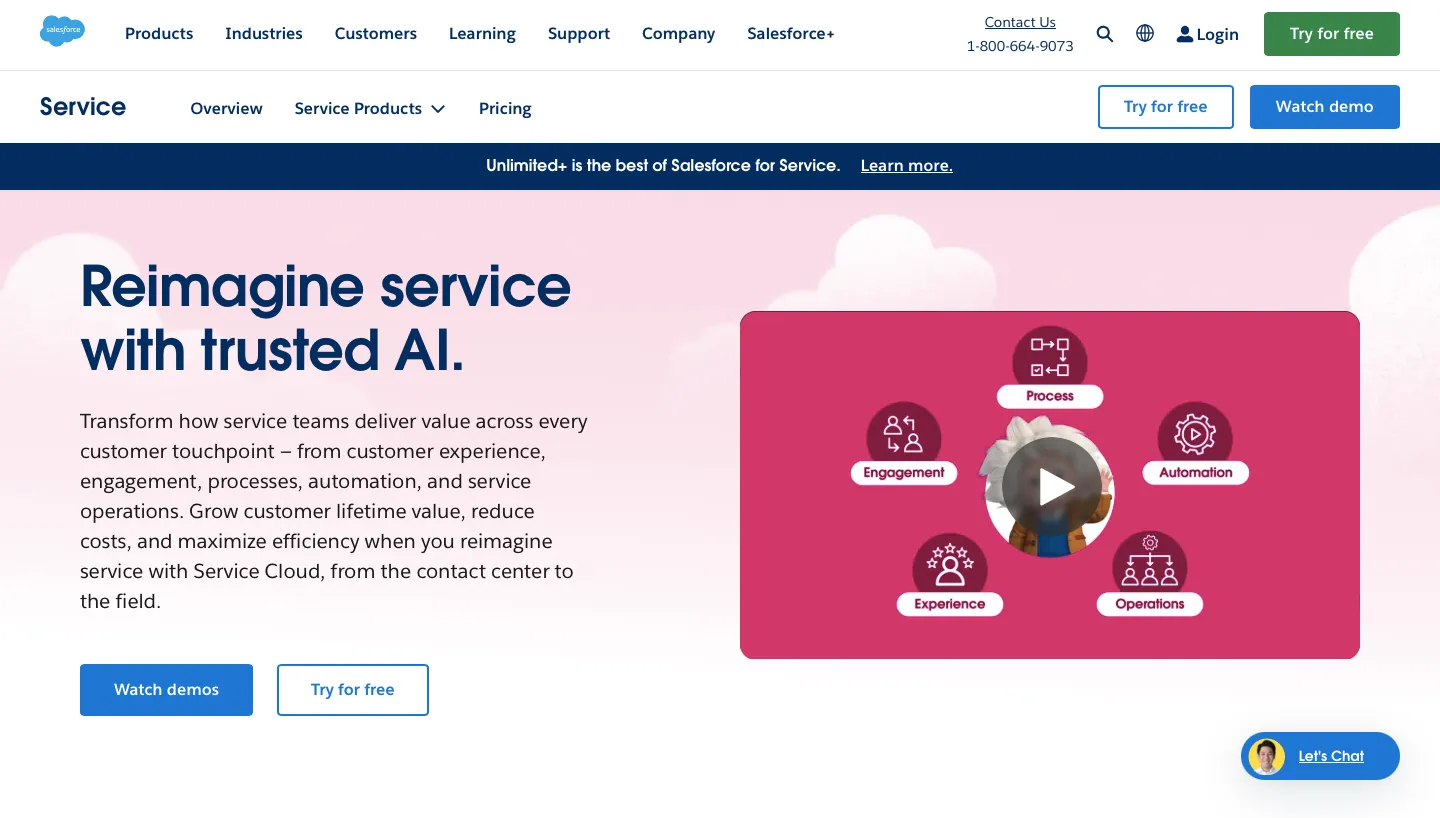Click the chat agent avatar icon
The height and width of the screenshot is (818, 1440).
click(1266, 756)
